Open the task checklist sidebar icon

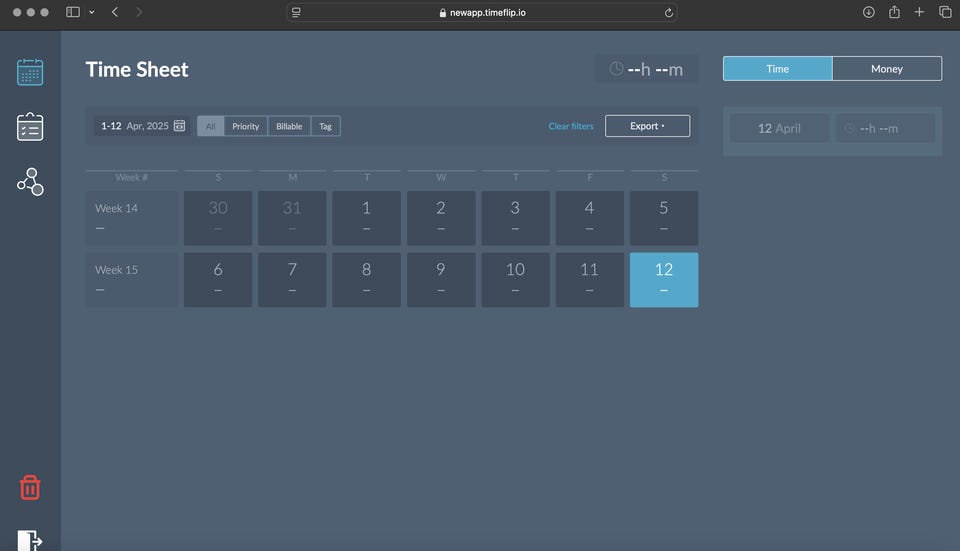tap(30, 127)
